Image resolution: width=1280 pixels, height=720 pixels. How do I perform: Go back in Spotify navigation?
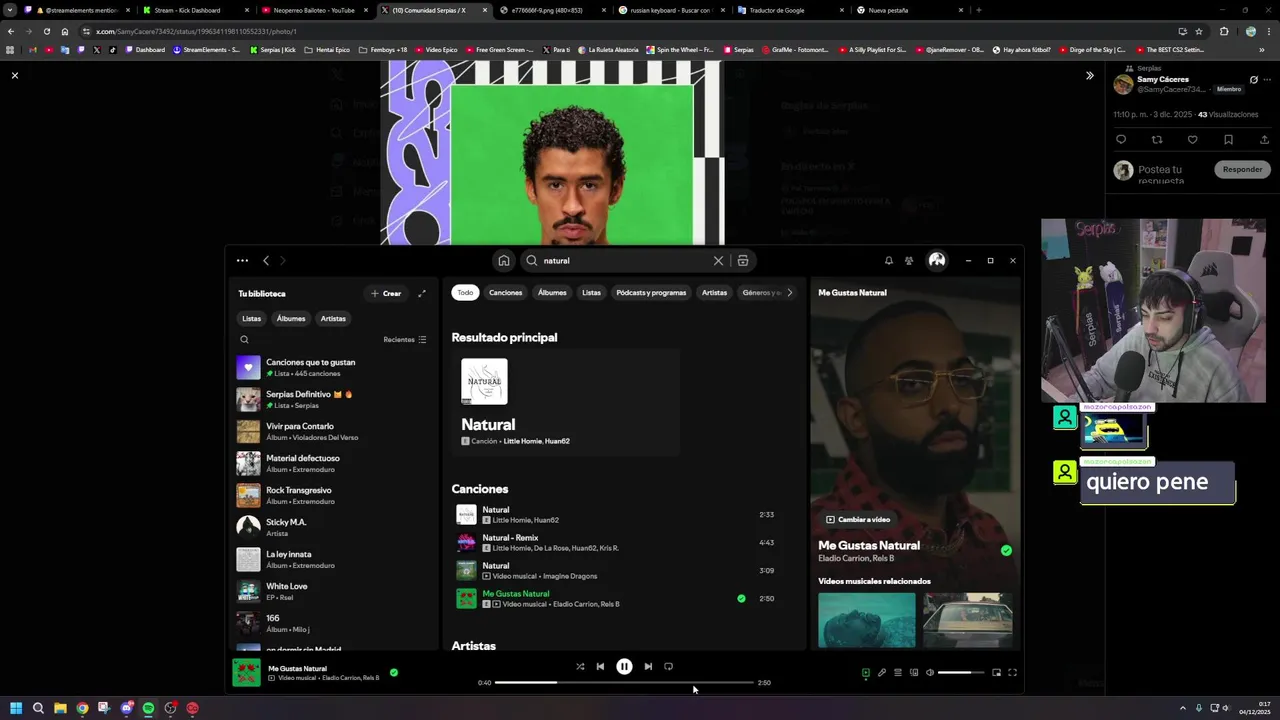pos(266,260)
